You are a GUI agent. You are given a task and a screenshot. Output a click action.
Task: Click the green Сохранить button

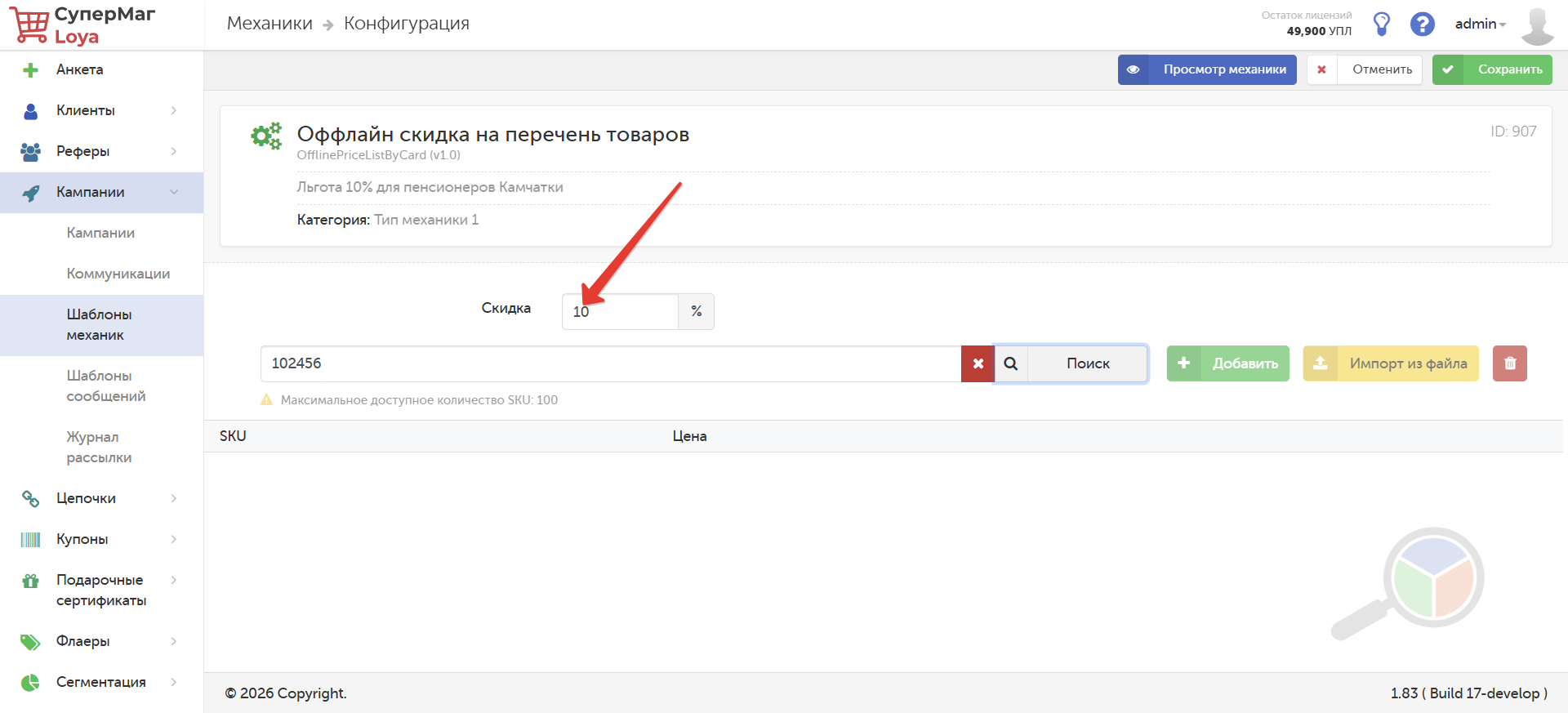(x=1492, y=69)
